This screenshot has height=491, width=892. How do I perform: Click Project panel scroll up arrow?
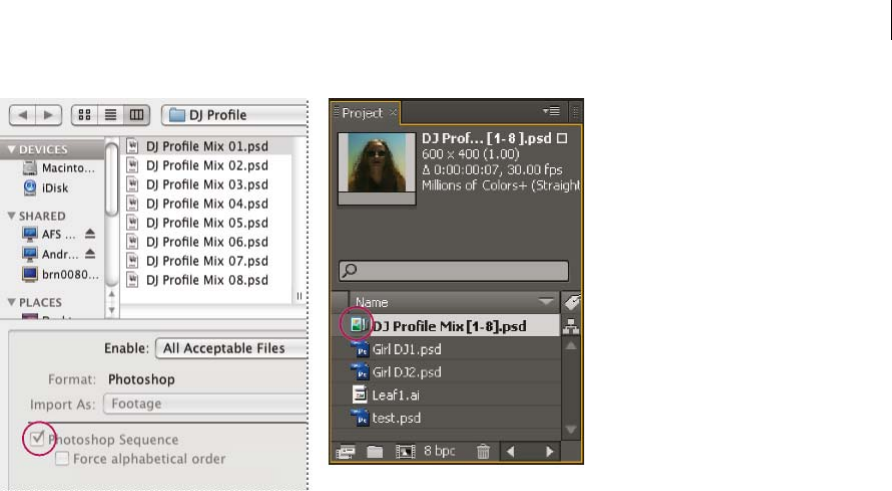(x=571, y=346)
